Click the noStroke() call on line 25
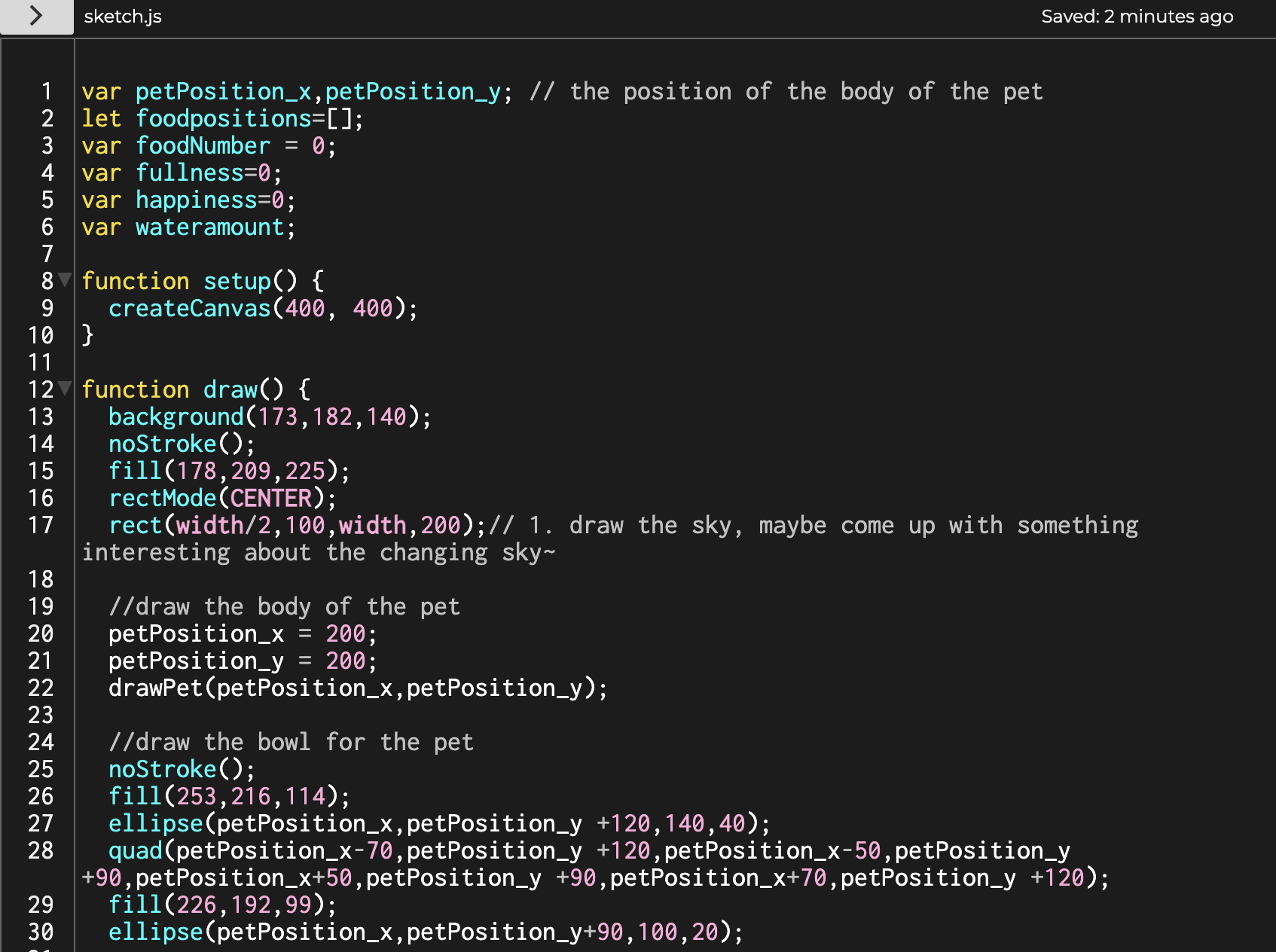This screenshot has width=1276, height=952. pyautogui.click(x=182, y=770)
